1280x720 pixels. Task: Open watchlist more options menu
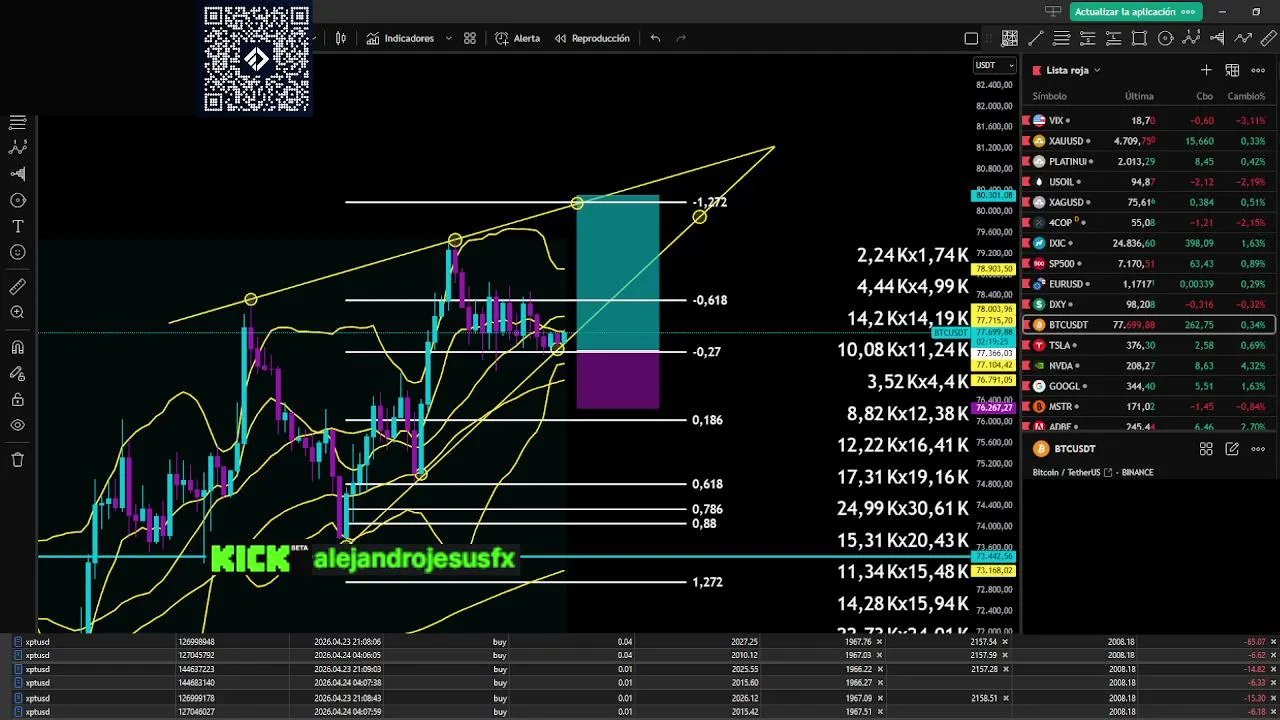click(x=1258, y=70)
